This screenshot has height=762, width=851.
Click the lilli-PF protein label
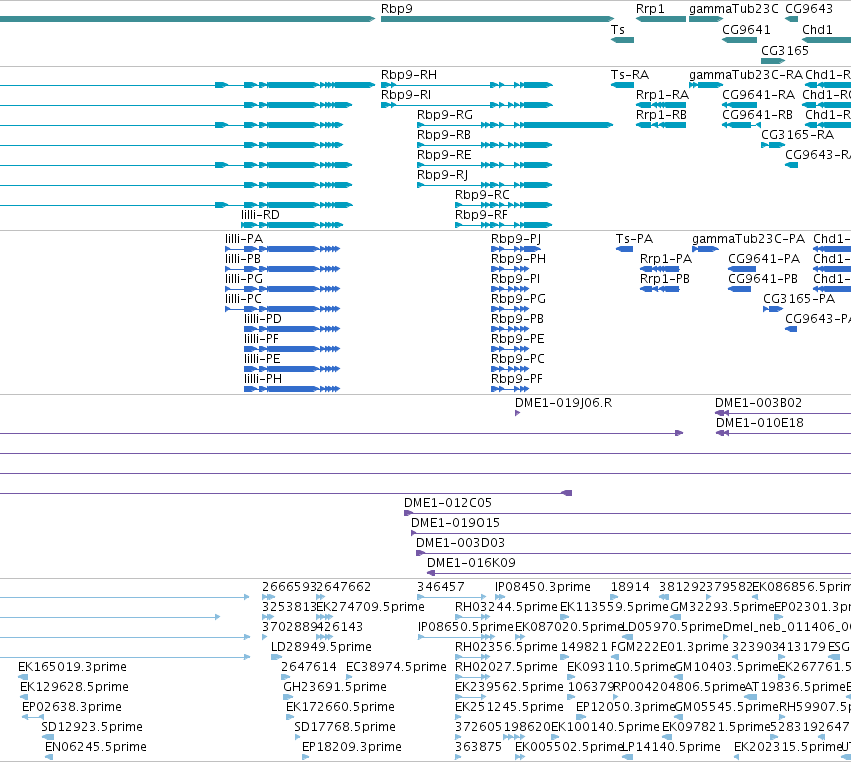[x=261, y=339]
